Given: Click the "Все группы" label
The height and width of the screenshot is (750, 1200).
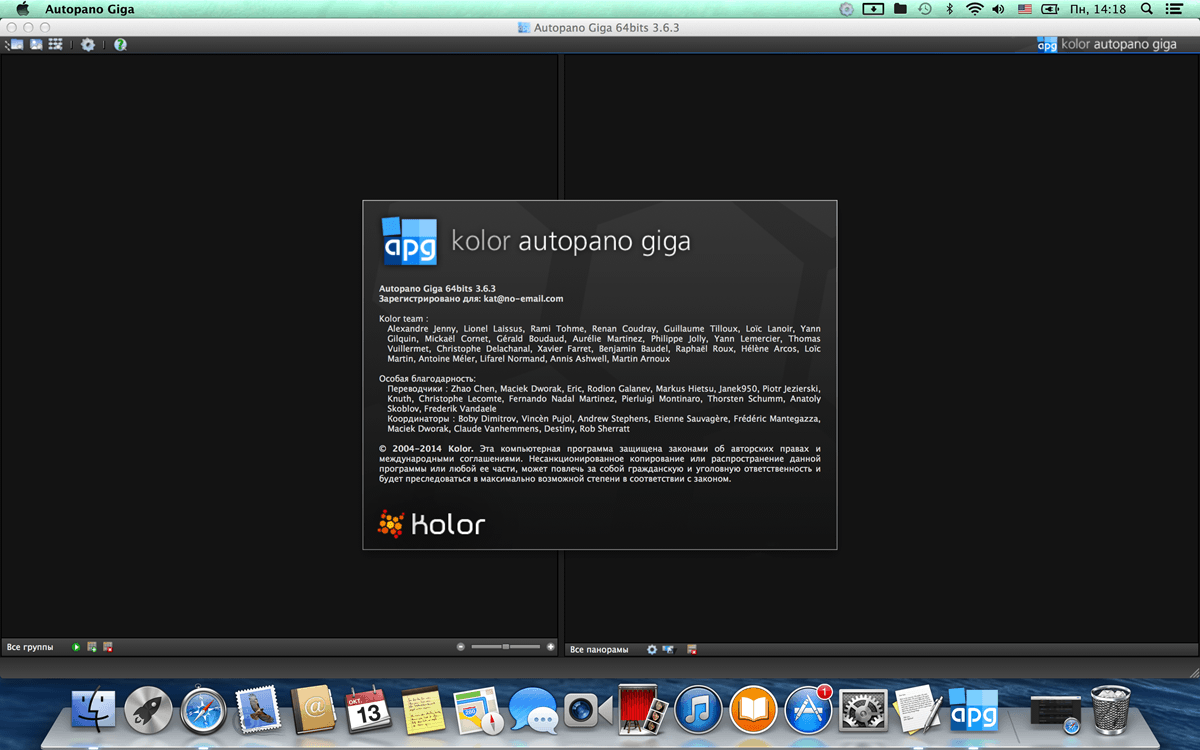Looking at the screenshot, I should pos(30,647).
